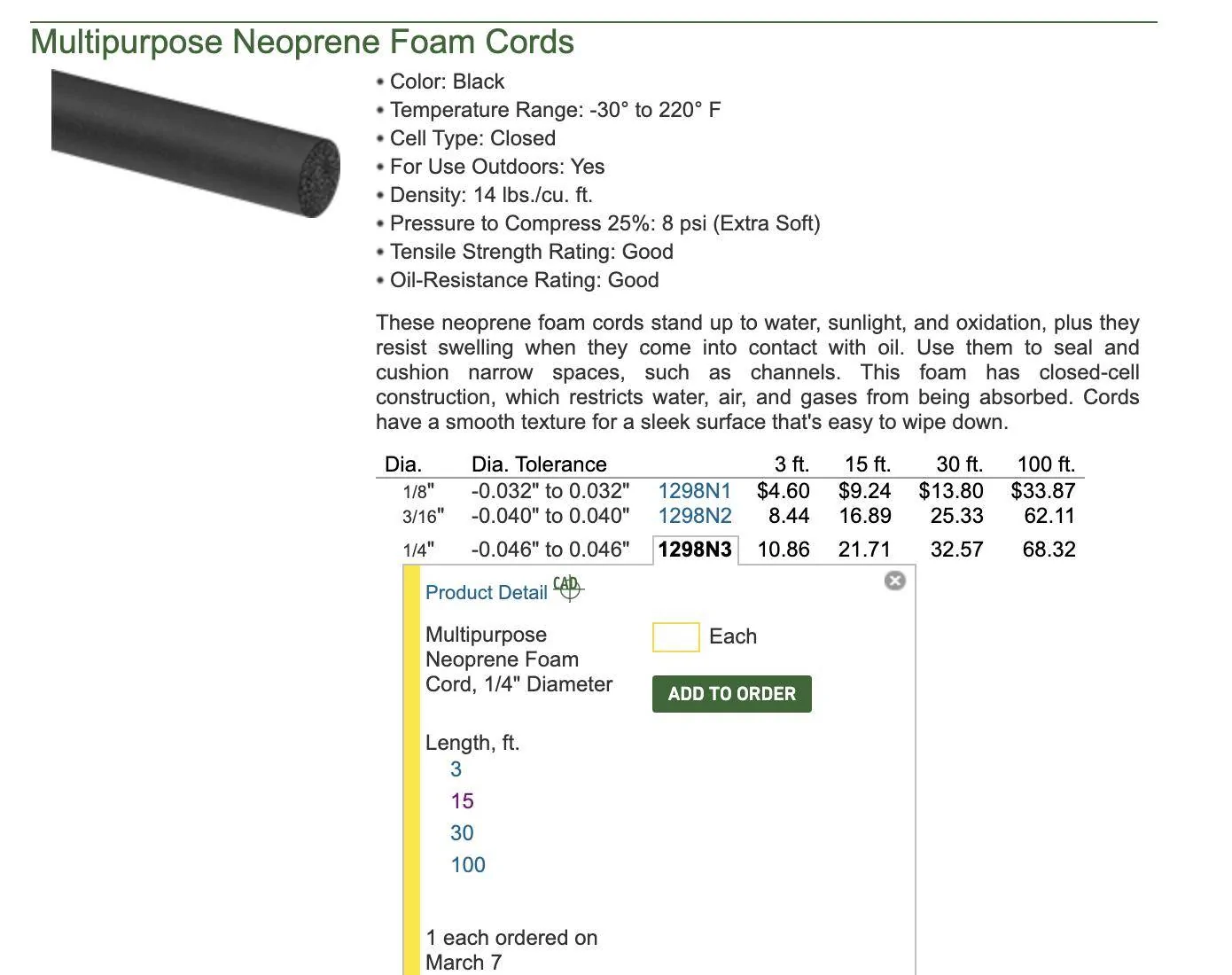Viewport: 1232px width, 975px height.
Task: Click the quantity input box before Each
Action: [676, 636]
